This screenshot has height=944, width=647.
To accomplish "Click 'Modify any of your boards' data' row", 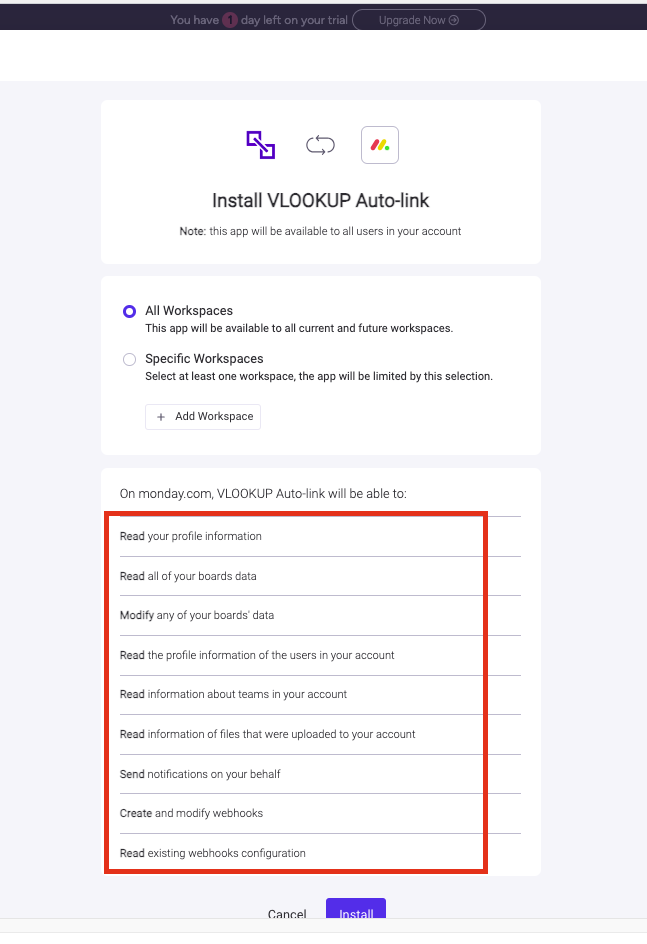I will coord(320,615).
